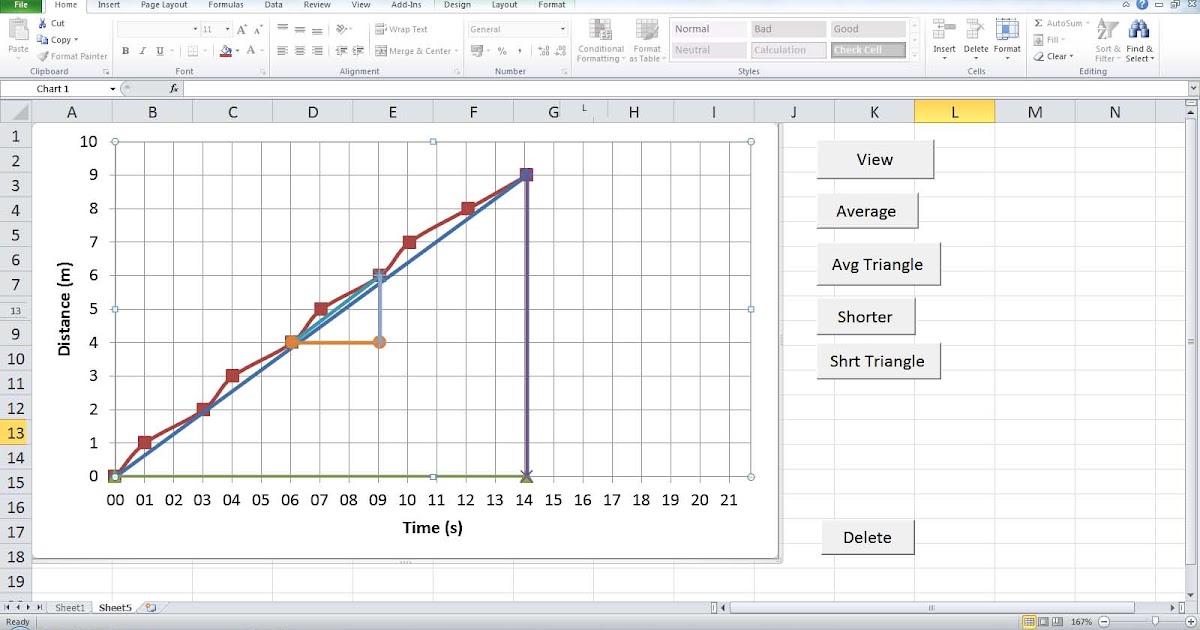Click the Avg Triangle button on the worksheet
The width and height of the screenshot is (1200, 630).
(877, 265)
